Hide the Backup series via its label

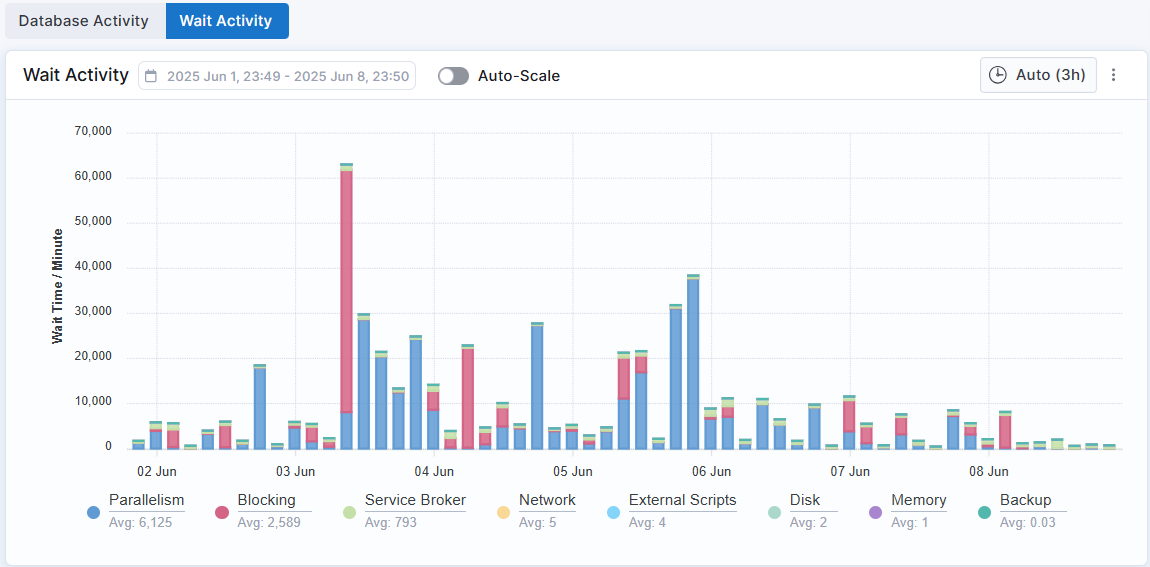coord(1025,500)
